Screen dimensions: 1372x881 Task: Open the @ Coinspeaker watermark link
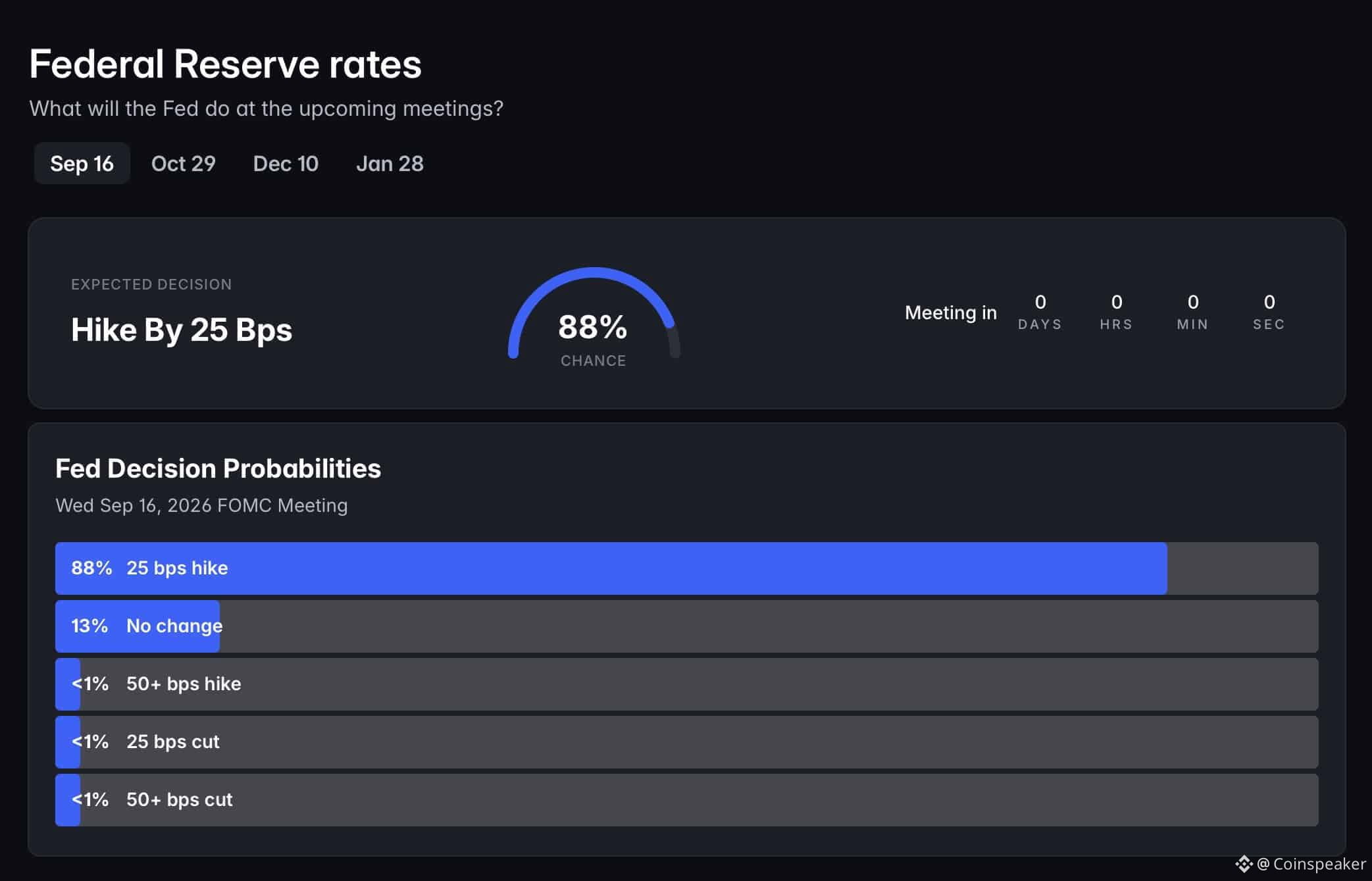pos(1311,864)
